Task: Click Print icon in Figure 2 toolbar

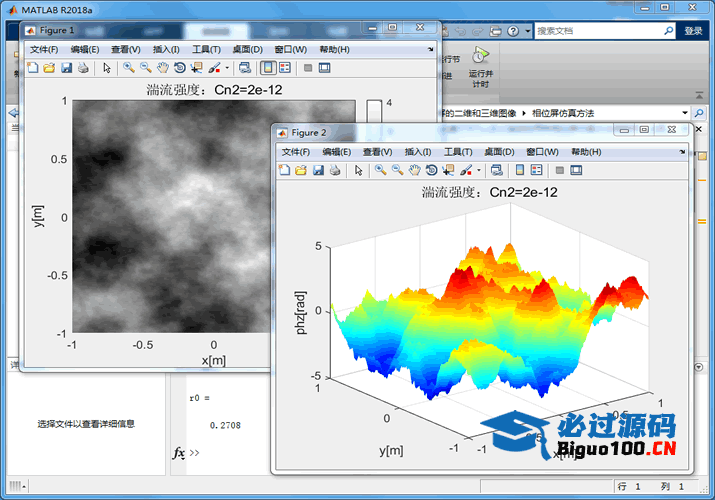Action: pos(335,170)
